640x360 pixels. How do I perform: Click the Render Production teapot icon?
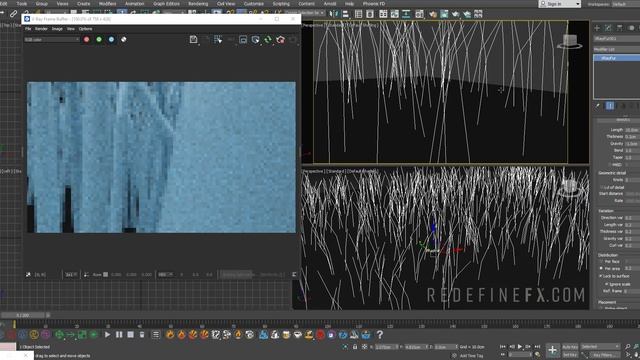pos(456,14)
